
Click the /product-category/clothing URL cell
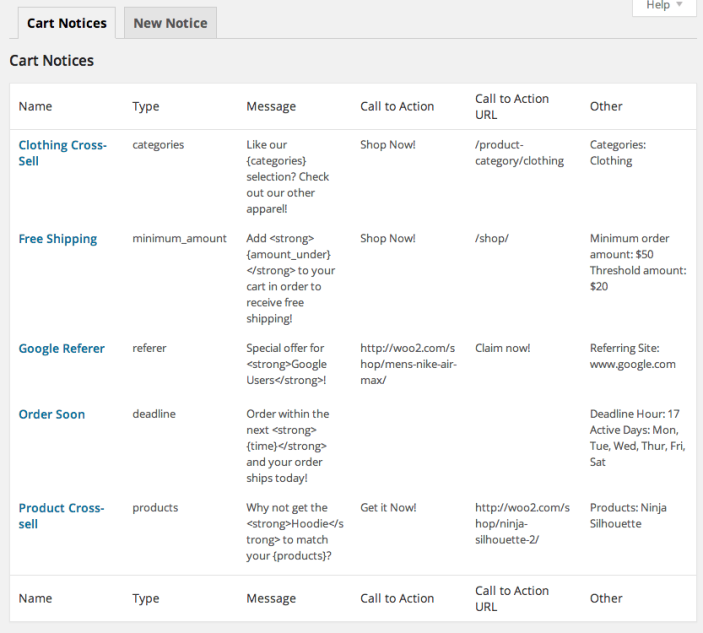(519, 152)
